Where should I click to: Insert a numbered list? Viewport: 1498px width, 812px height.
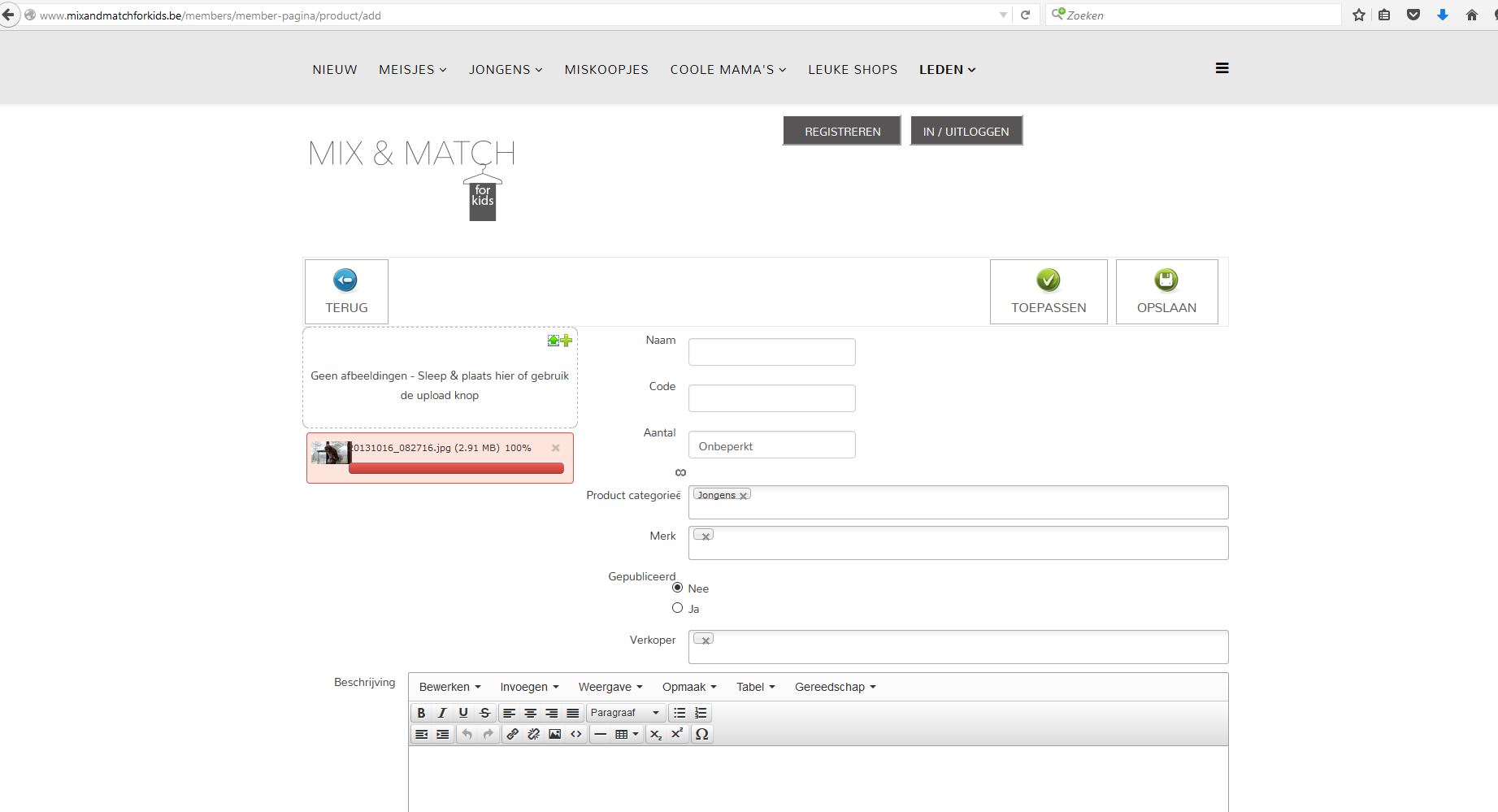click(701, 713)
